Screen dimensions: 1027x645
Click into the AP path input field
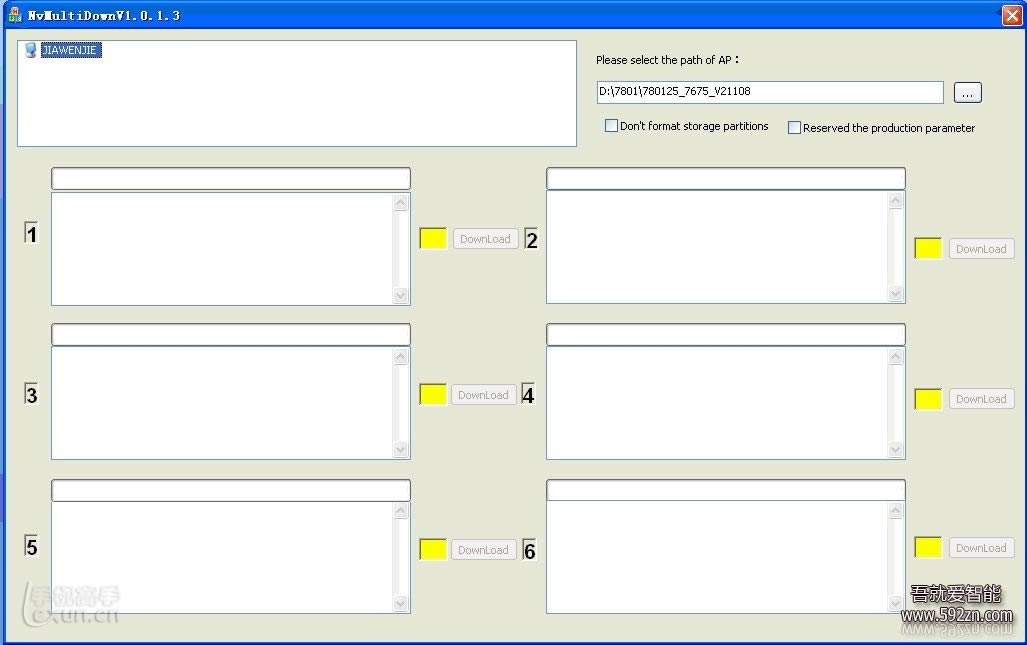[769, 92]
